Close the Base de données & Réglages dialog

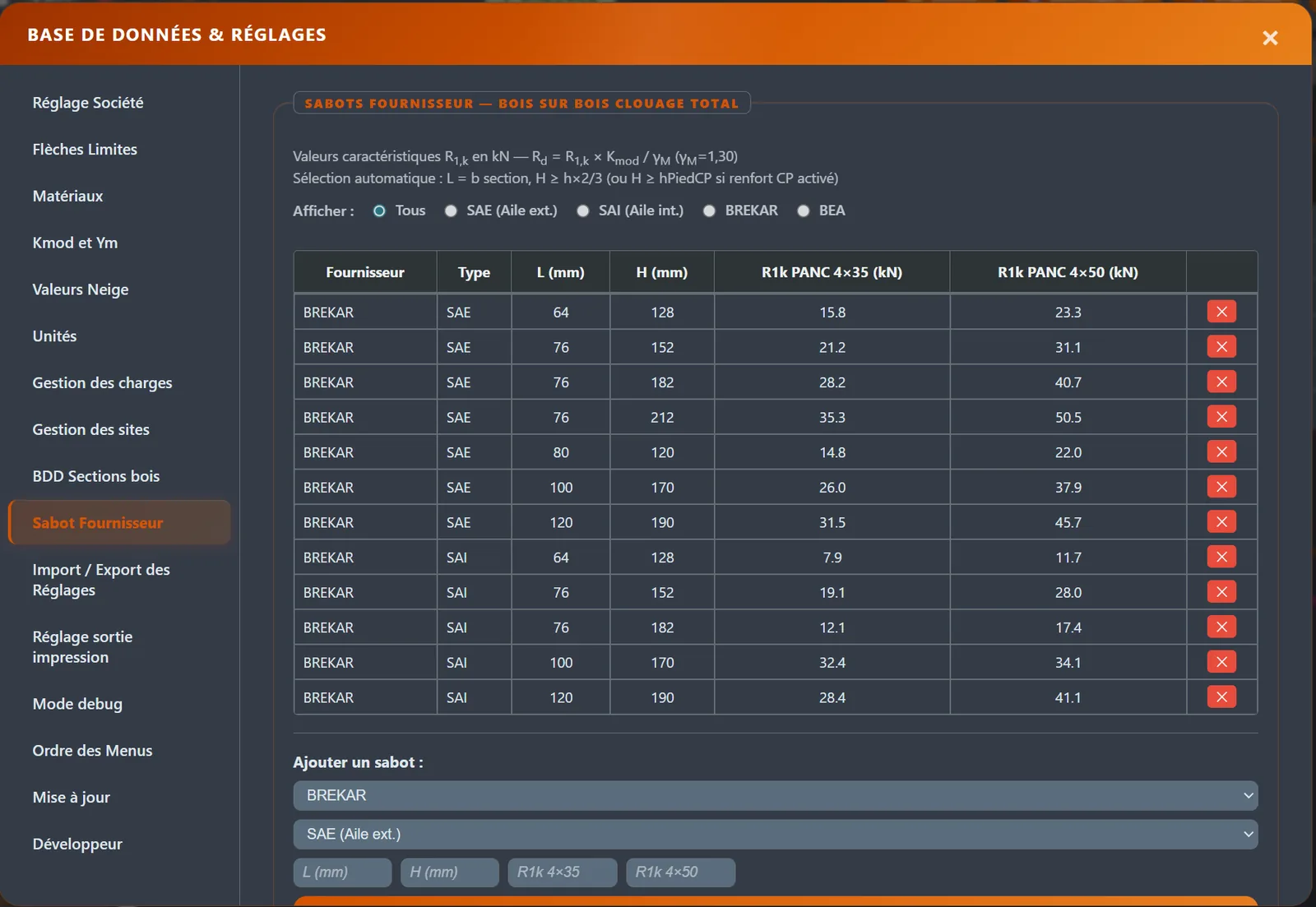point(1270,38)
